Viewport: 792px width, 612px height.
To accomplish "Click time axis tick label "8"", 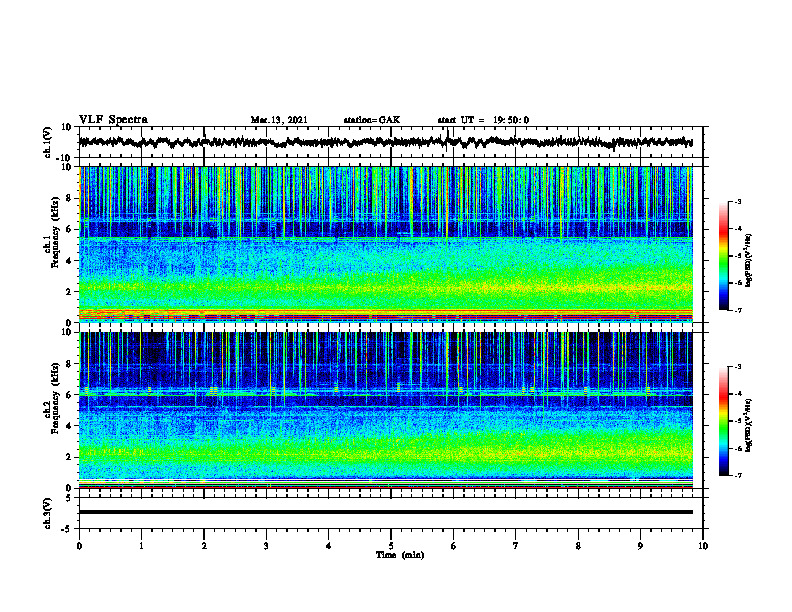I will [x=578, y=546].
